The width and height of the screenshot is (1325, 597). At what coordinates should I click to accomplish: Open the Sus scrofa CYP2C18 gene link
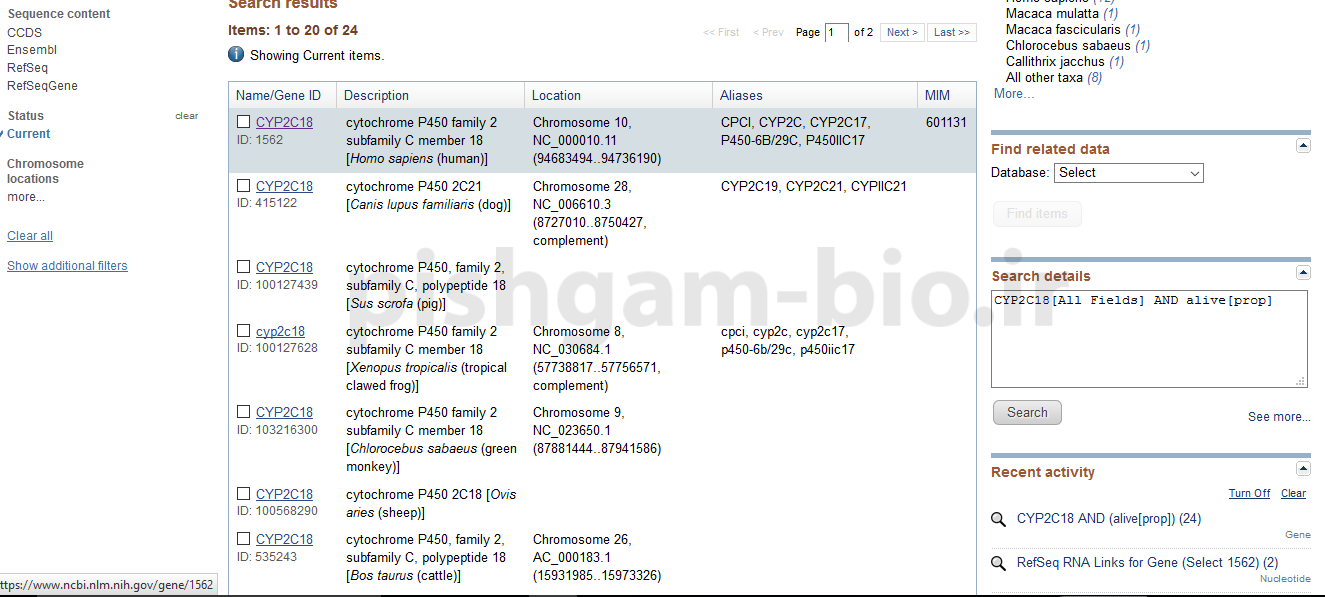284,267
